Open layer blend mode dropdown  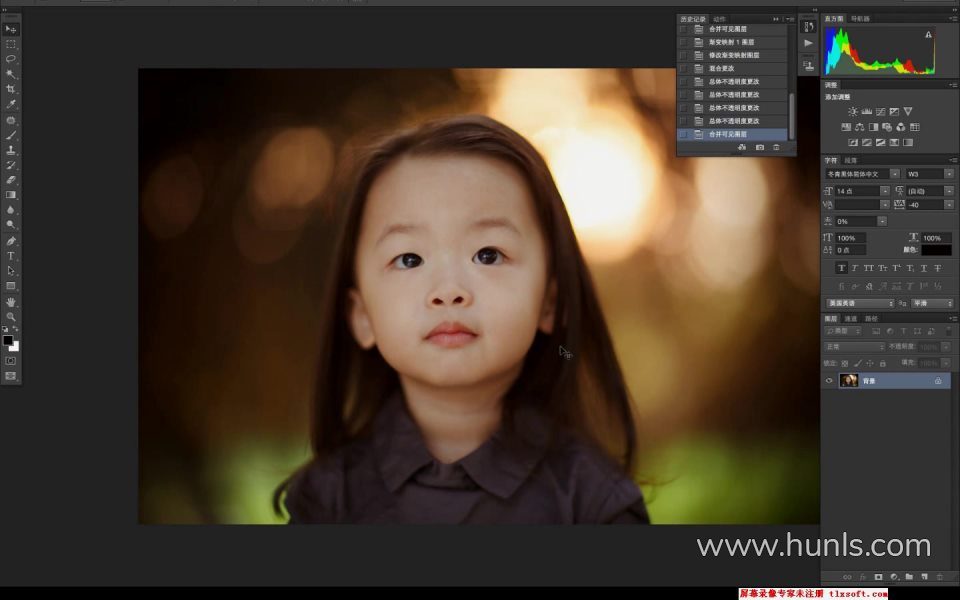point(855,347)
